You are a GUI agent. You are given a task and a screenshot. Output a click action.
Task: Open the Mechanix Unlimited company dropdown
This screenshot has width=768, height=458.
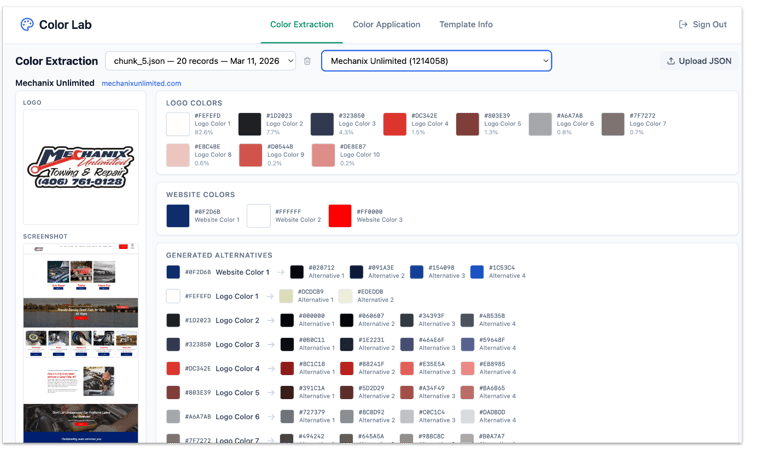(x=436, y=61)
